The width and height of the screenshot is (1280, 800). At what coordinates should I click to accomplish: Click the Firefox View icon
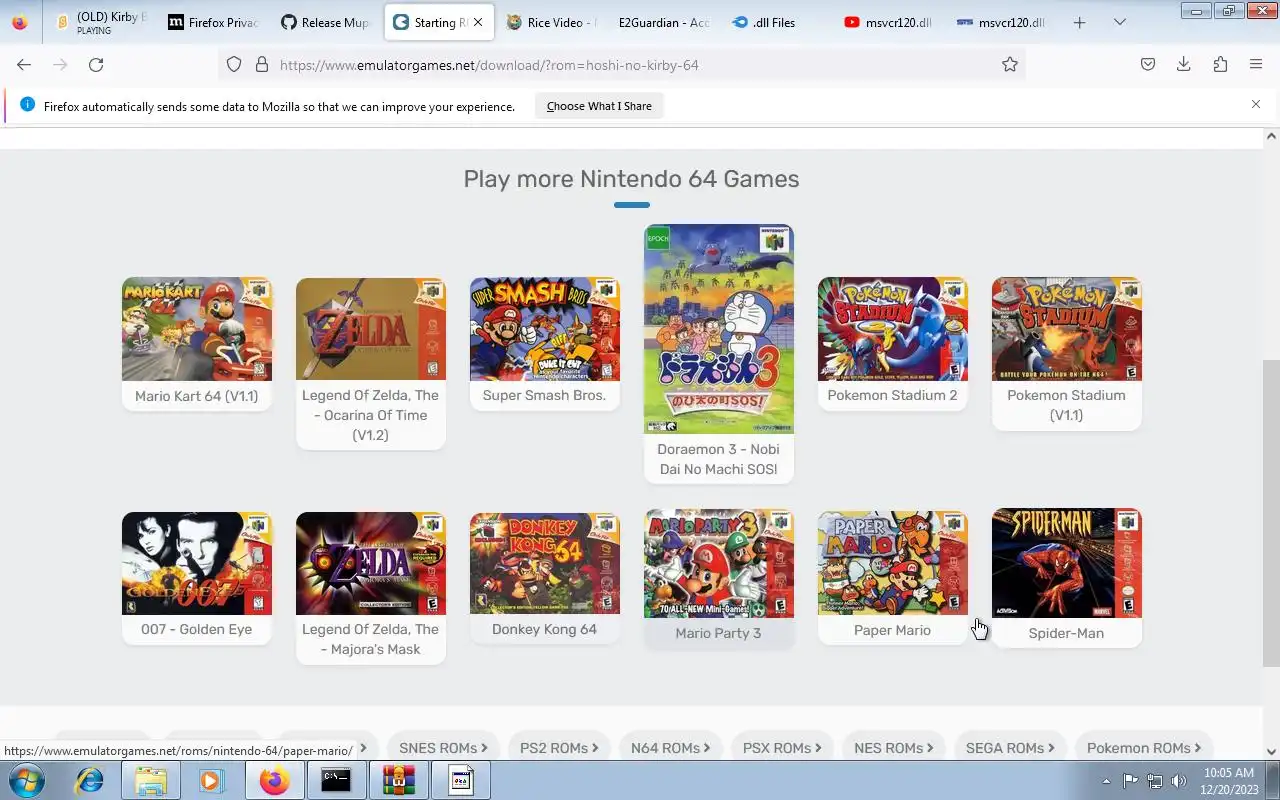(x=19, y=22)
